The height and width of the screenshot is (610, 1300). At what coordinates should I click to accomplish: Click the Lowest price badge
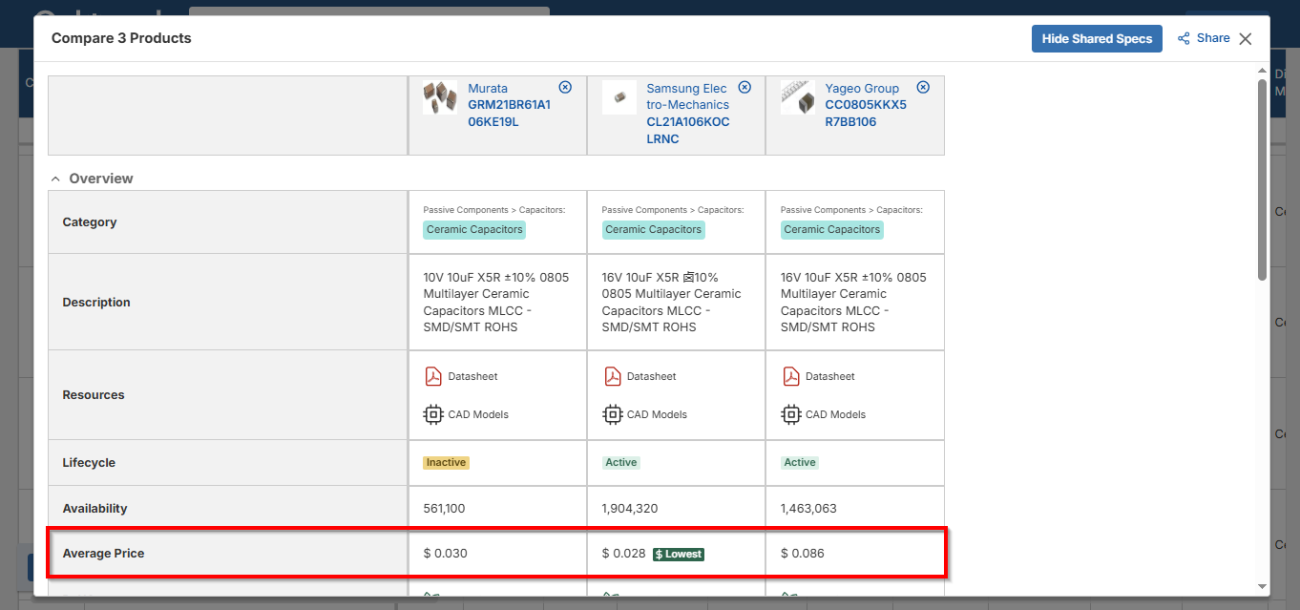click(x=678, y=554)
